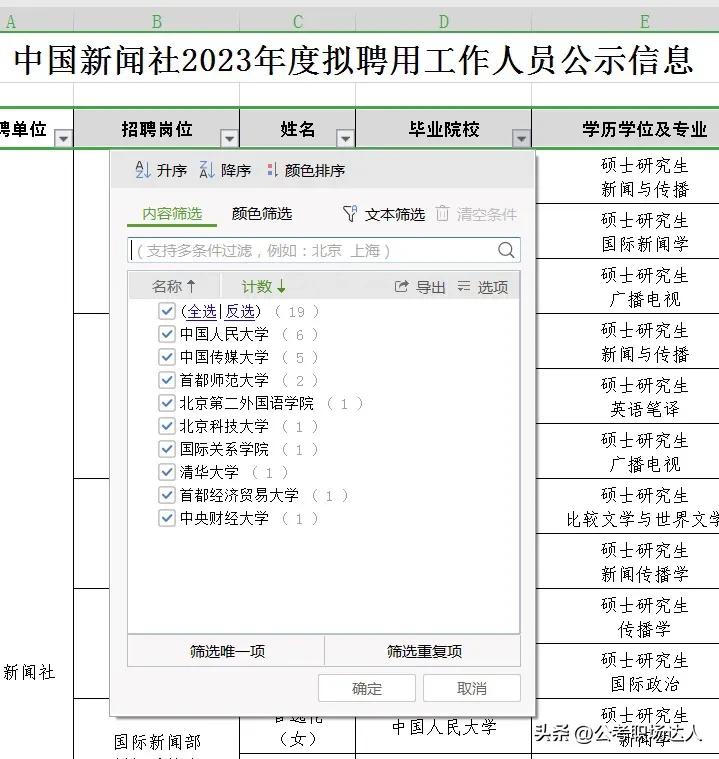Open 选项 options menu

[483, 287]
